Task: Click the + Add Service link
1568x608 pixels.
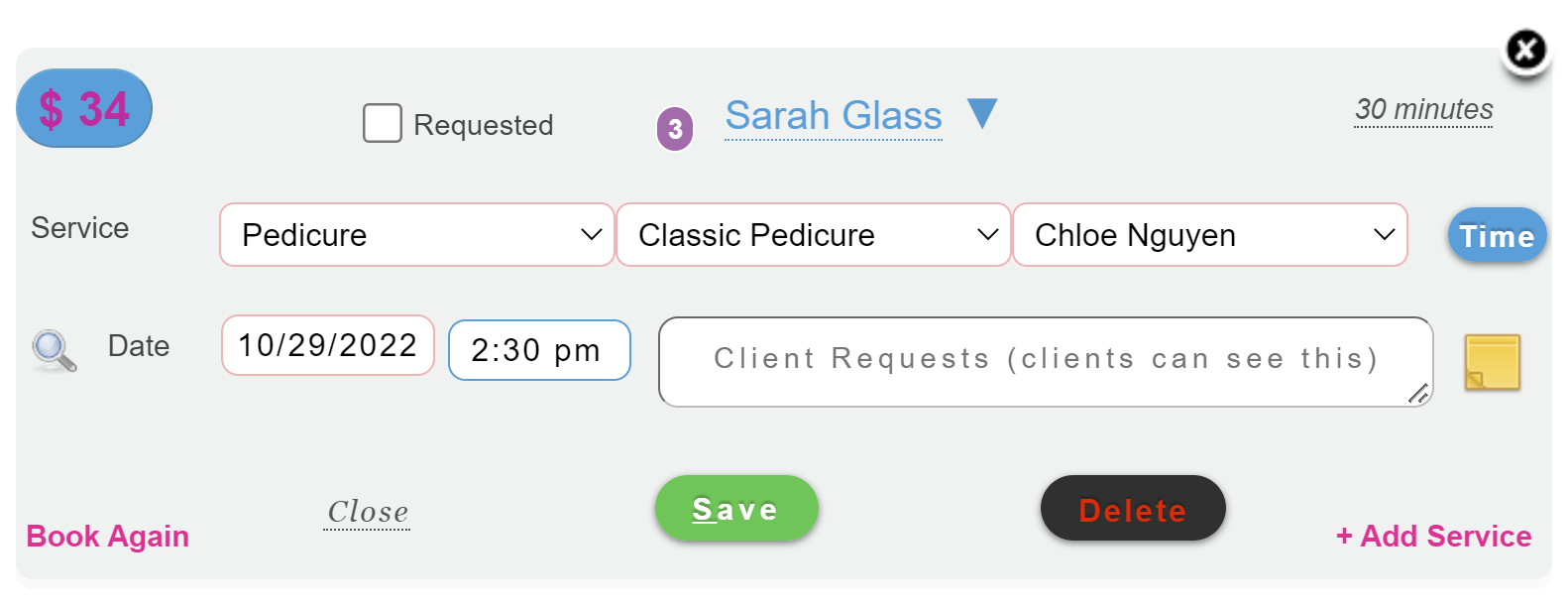Action: (x=1433, y=536)
